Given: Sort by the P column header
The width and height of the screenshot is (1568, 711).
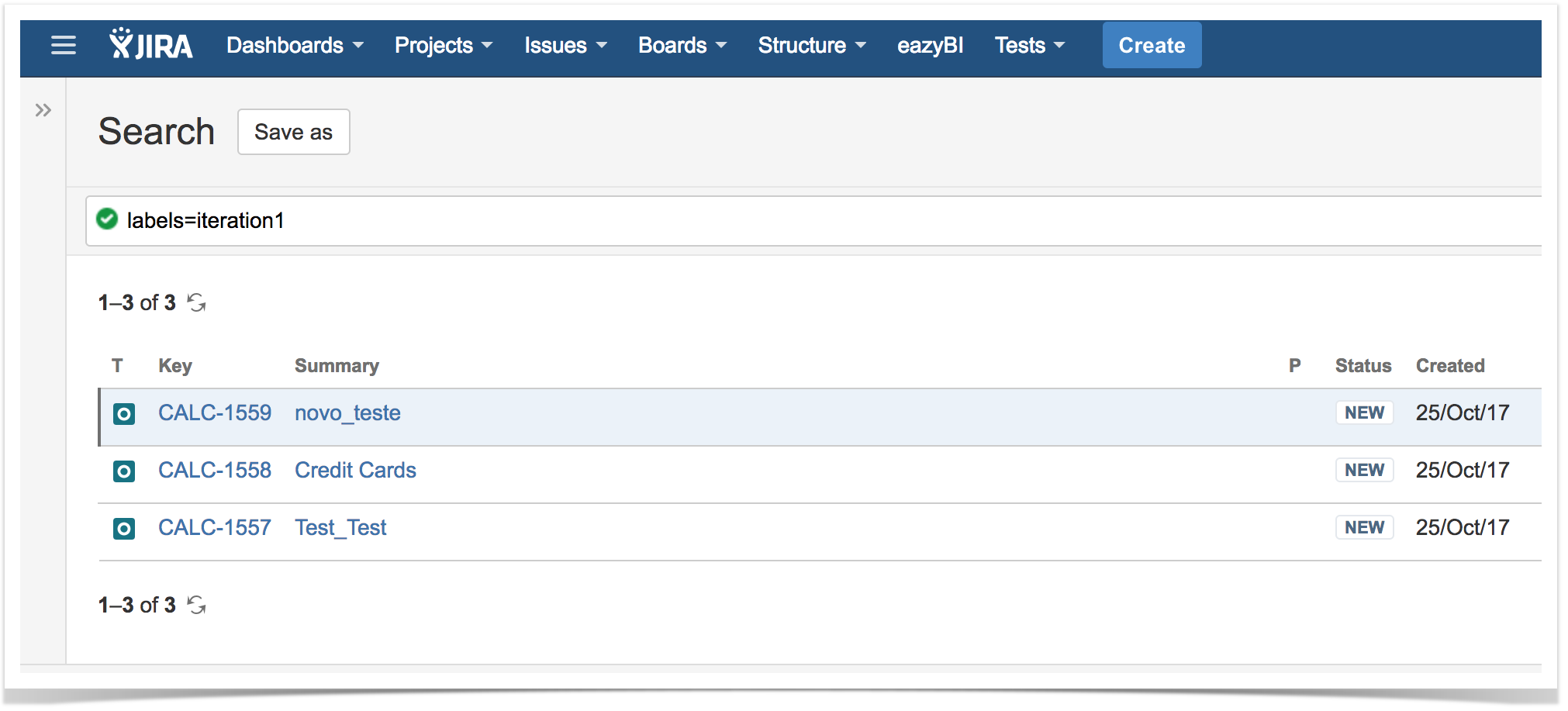Looking at the screenshot, I should (1294, 365).
